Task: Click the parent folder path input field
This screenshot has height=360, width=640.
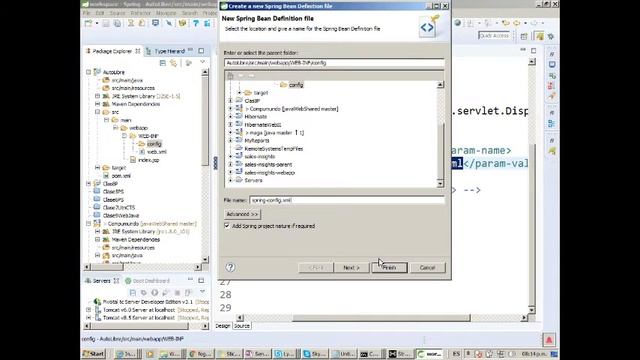Action: [x=334, y=63]
